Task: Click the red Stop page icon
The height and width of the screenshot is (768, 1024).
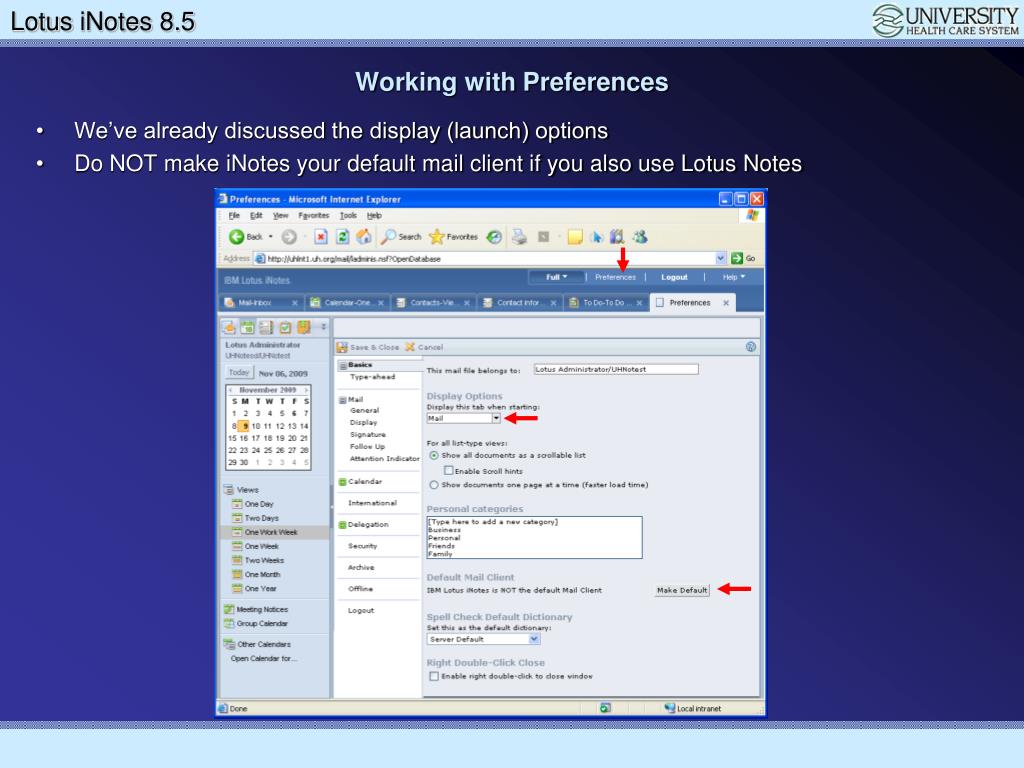Action: point(321,237)
